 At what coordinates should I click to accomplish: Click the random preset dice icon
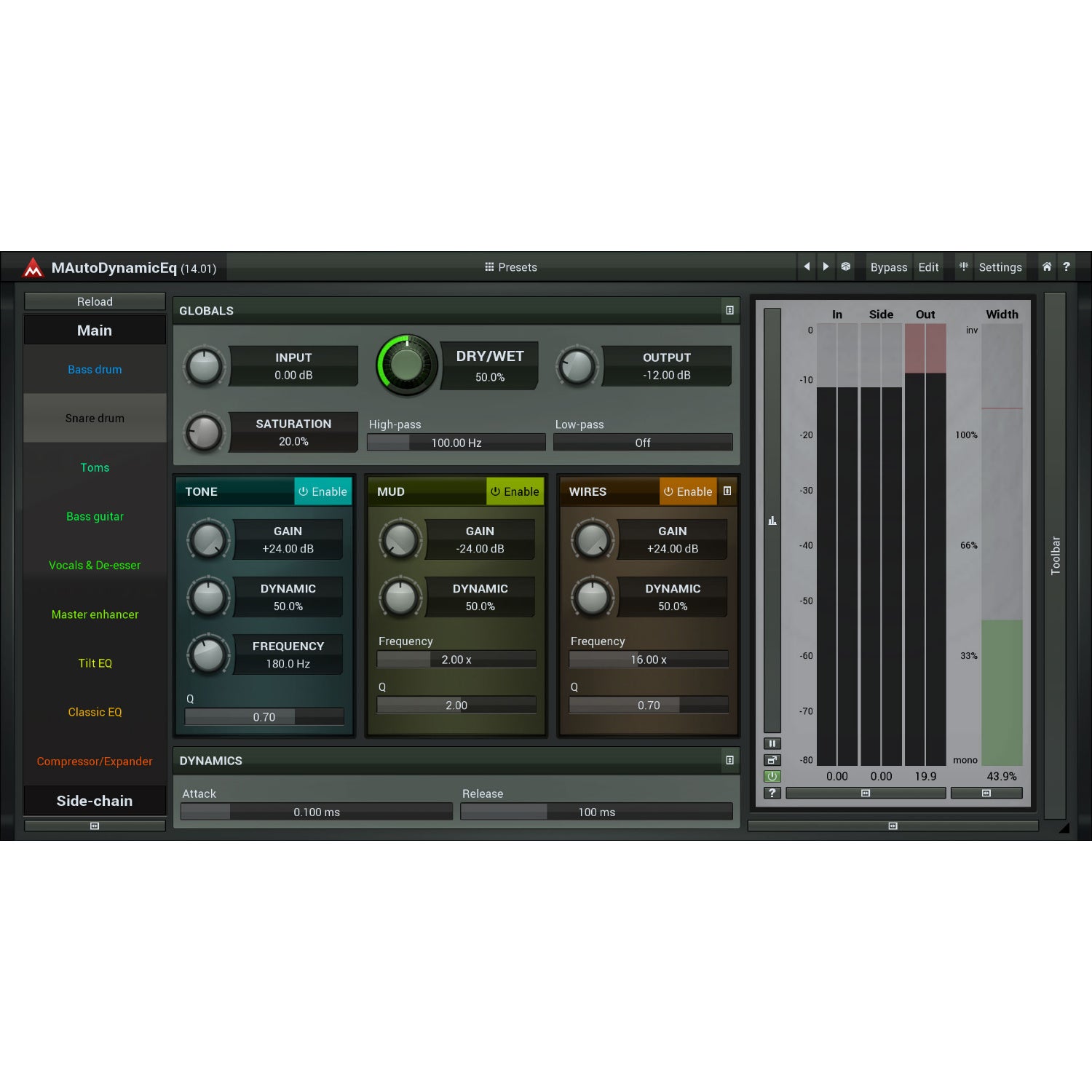tap(846, 267)
